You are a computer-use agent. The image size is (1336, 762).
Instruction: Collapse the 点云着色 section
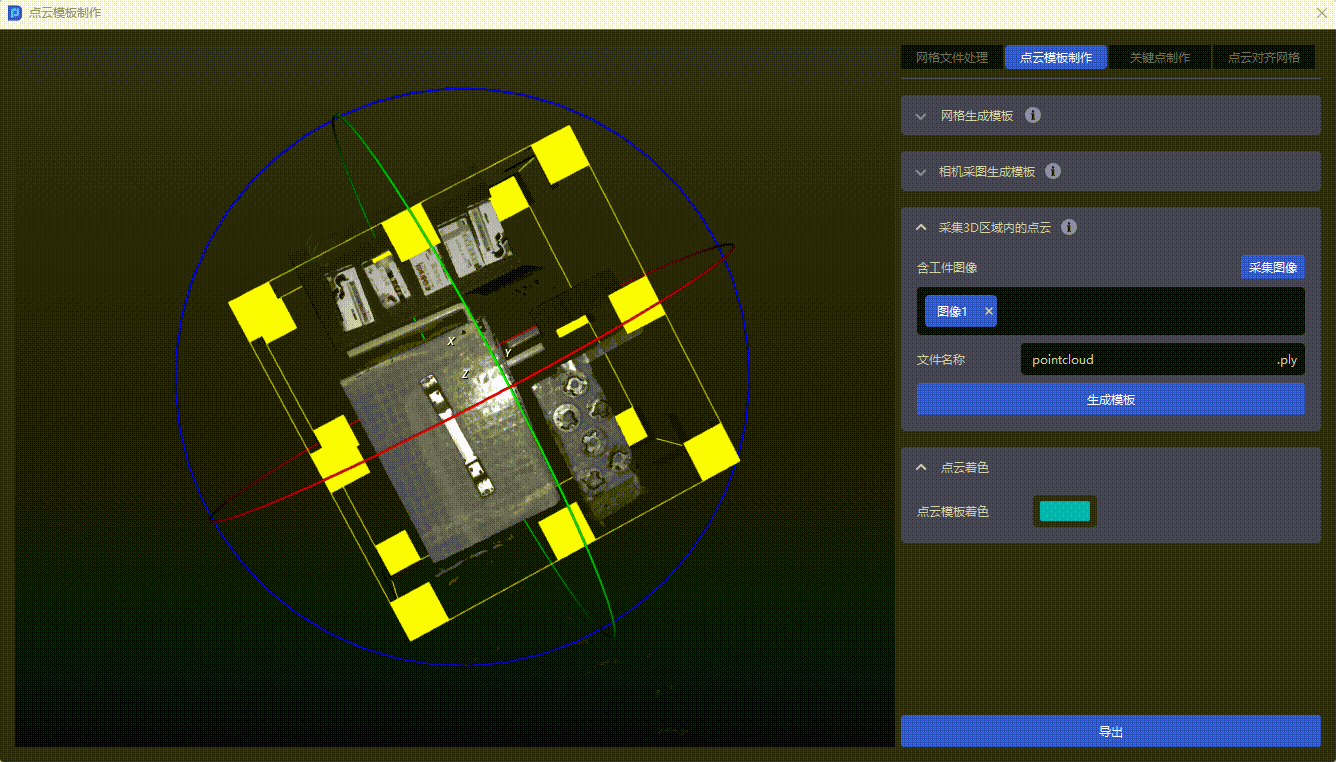921,467
